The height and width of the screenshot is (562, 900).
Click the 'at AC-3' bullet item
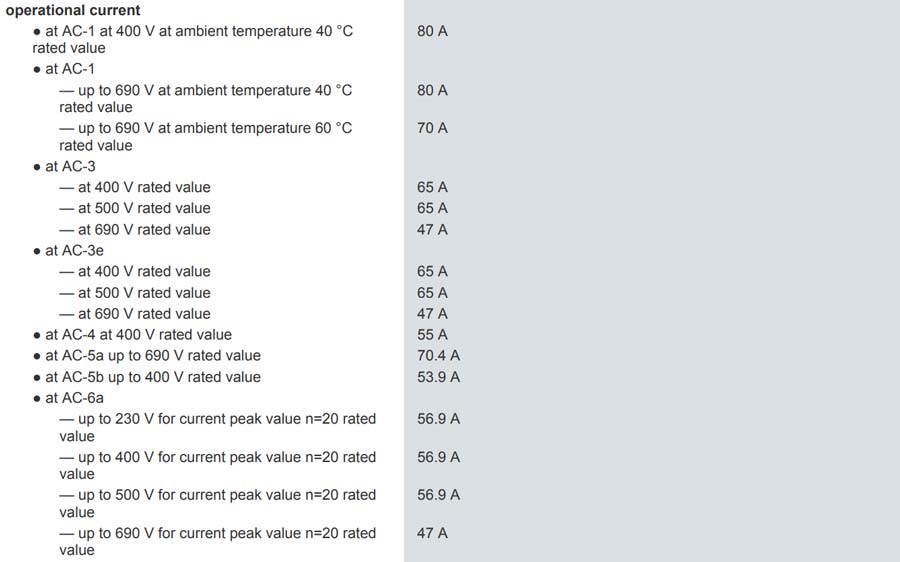[64, 166]
